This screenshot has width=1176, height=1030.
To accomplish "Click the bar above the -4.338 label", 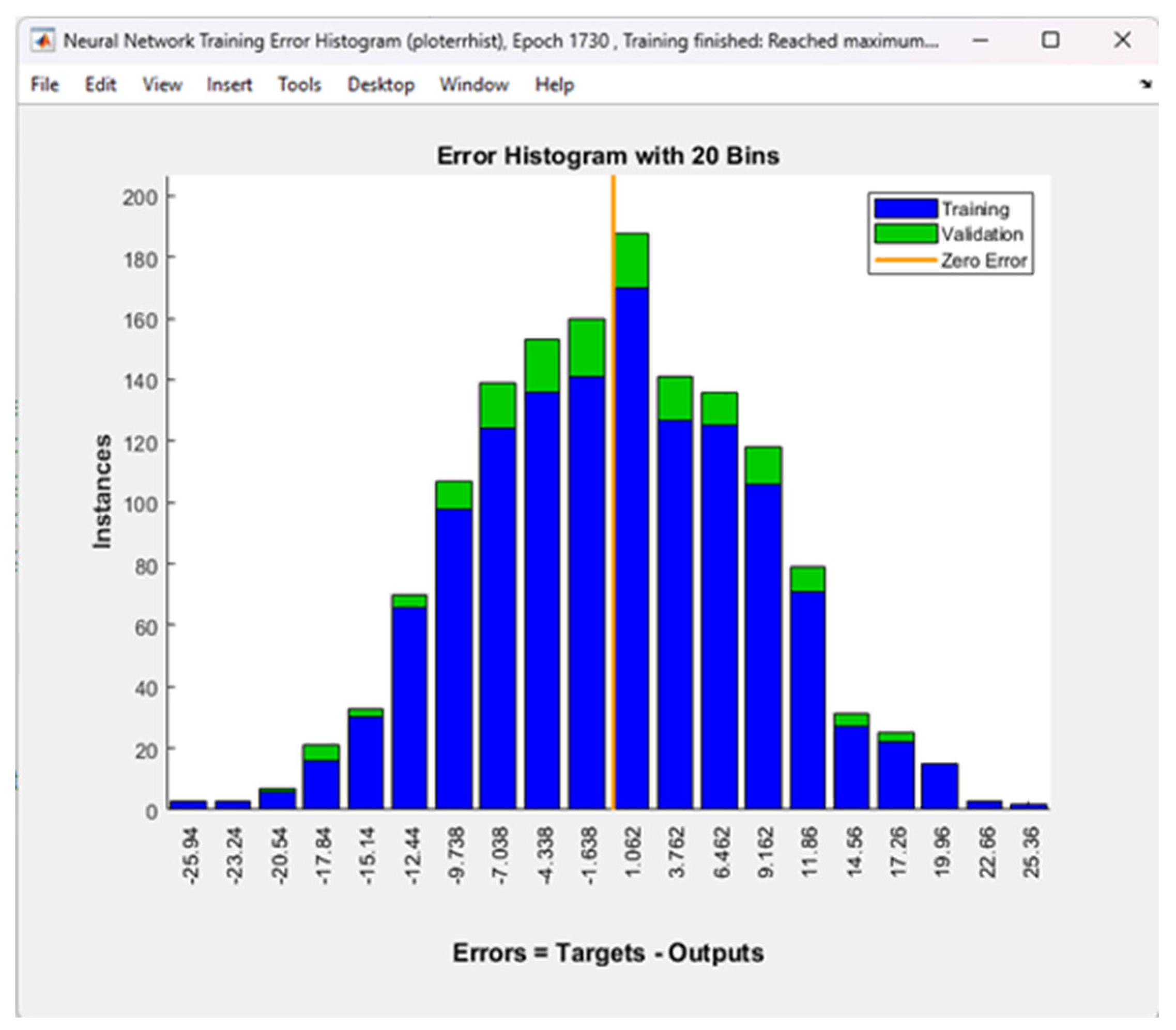I will [x=542, y=574].
